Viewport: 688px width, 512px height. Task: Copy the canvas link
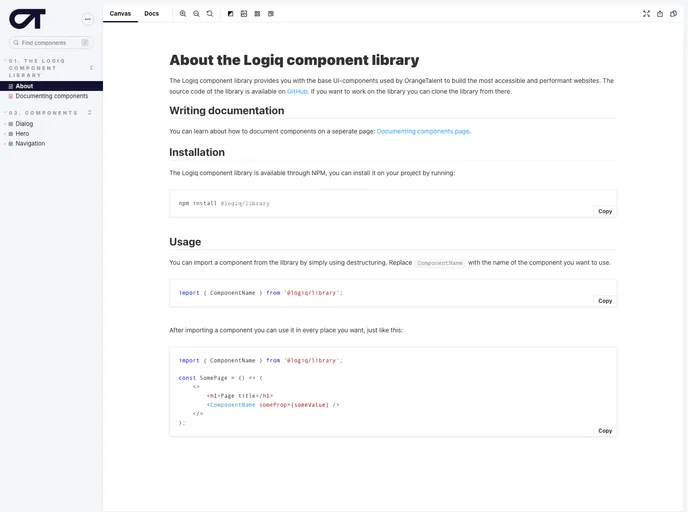pos(674,14)
